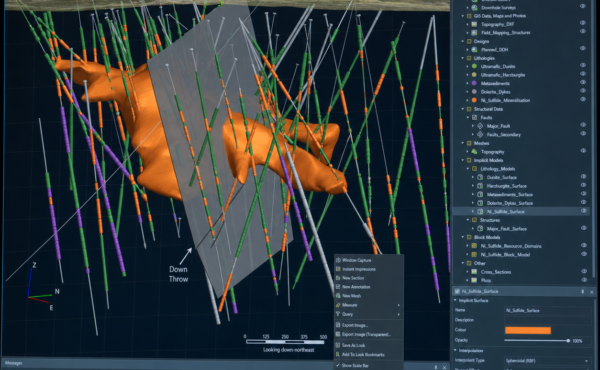Click the Planned_DDH icon
Viewport: 600px width, 370px height.
pos(474,49)
